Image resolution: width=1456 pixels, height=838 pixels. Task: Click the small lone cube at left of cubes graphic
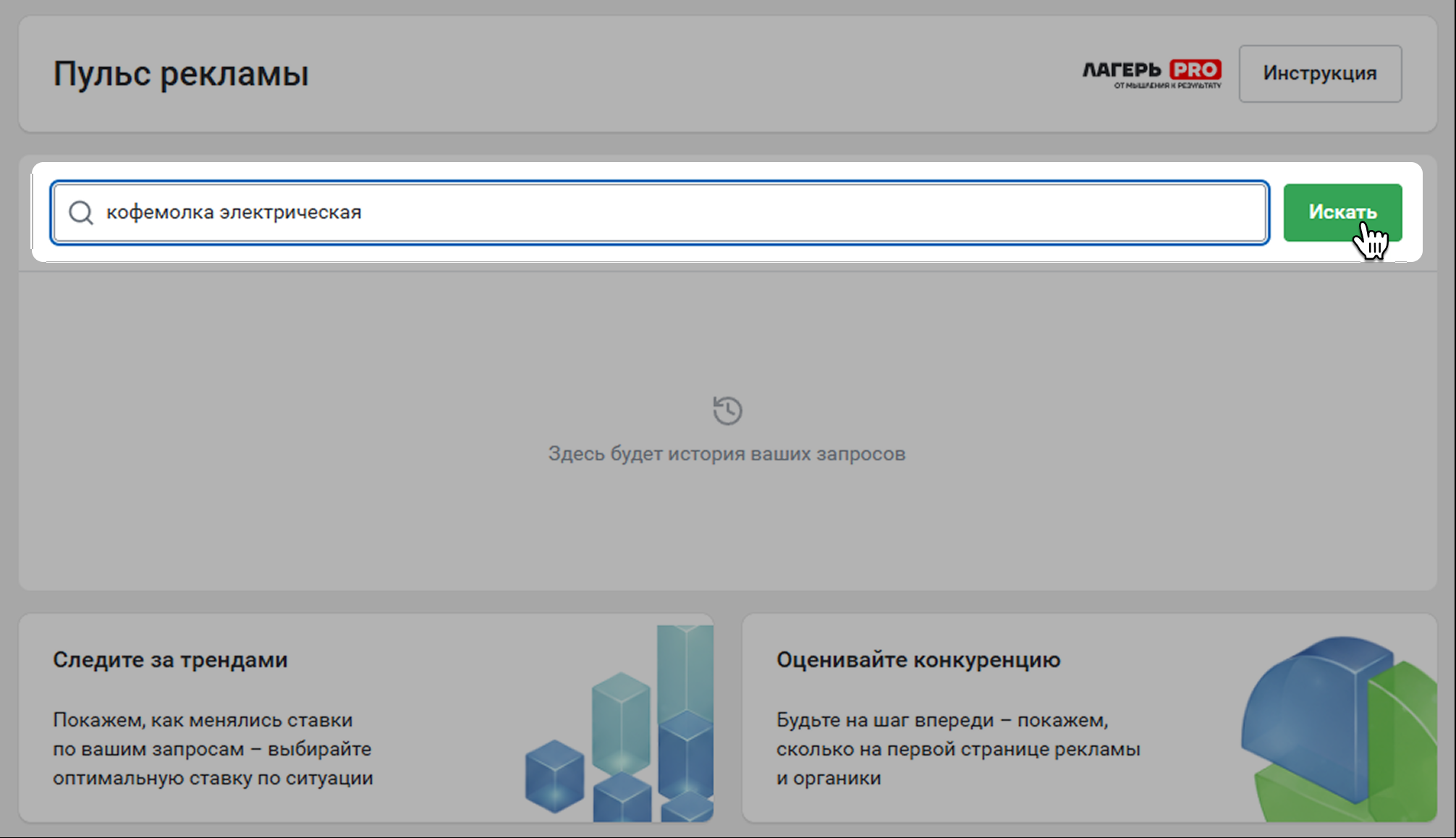coord(554,774)
